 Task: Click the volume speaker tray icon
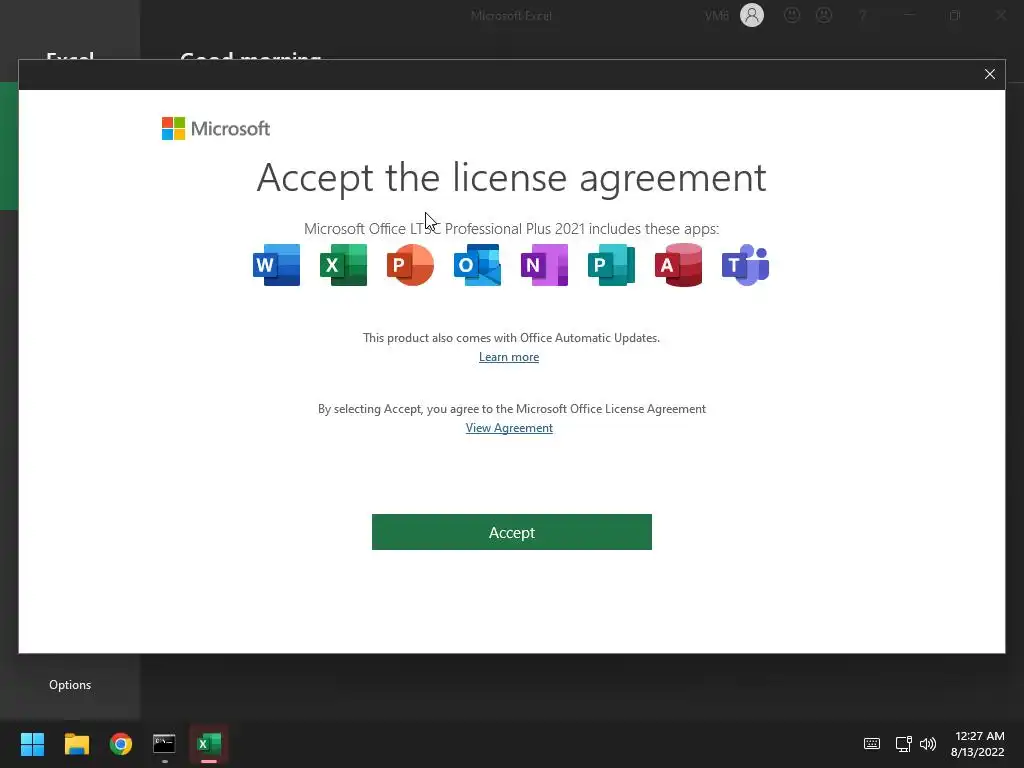927,744
